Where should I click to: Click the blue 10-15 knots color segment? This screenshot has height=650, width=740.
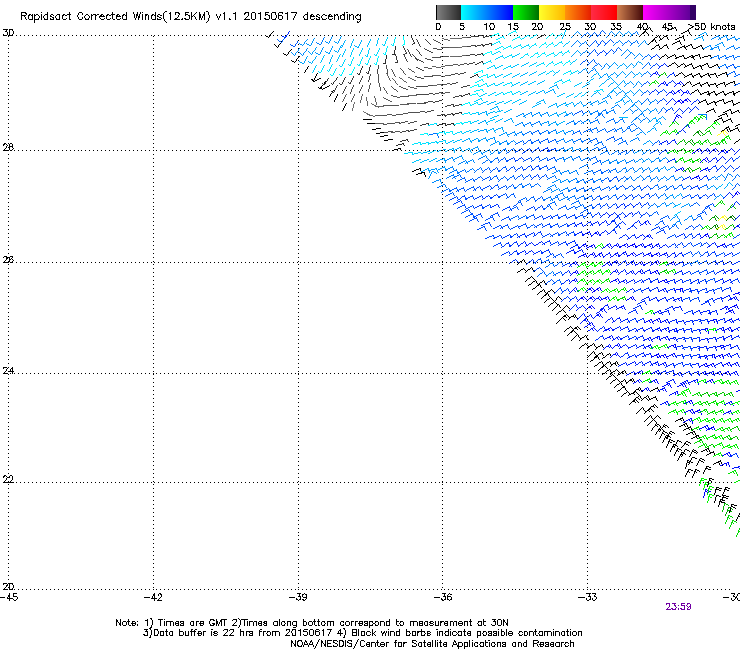point(500,12)
